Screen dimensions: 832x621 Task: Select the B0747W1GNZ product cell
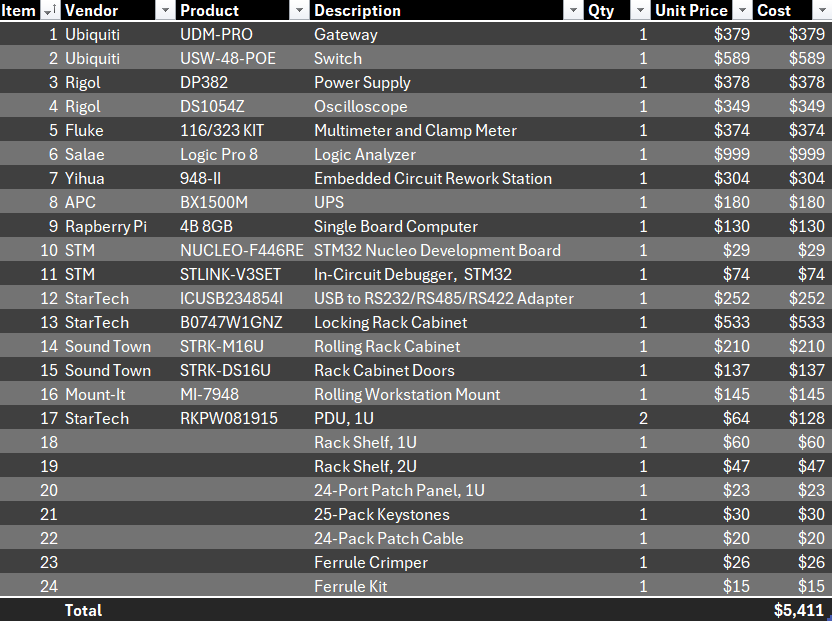[x=244, y=323]
